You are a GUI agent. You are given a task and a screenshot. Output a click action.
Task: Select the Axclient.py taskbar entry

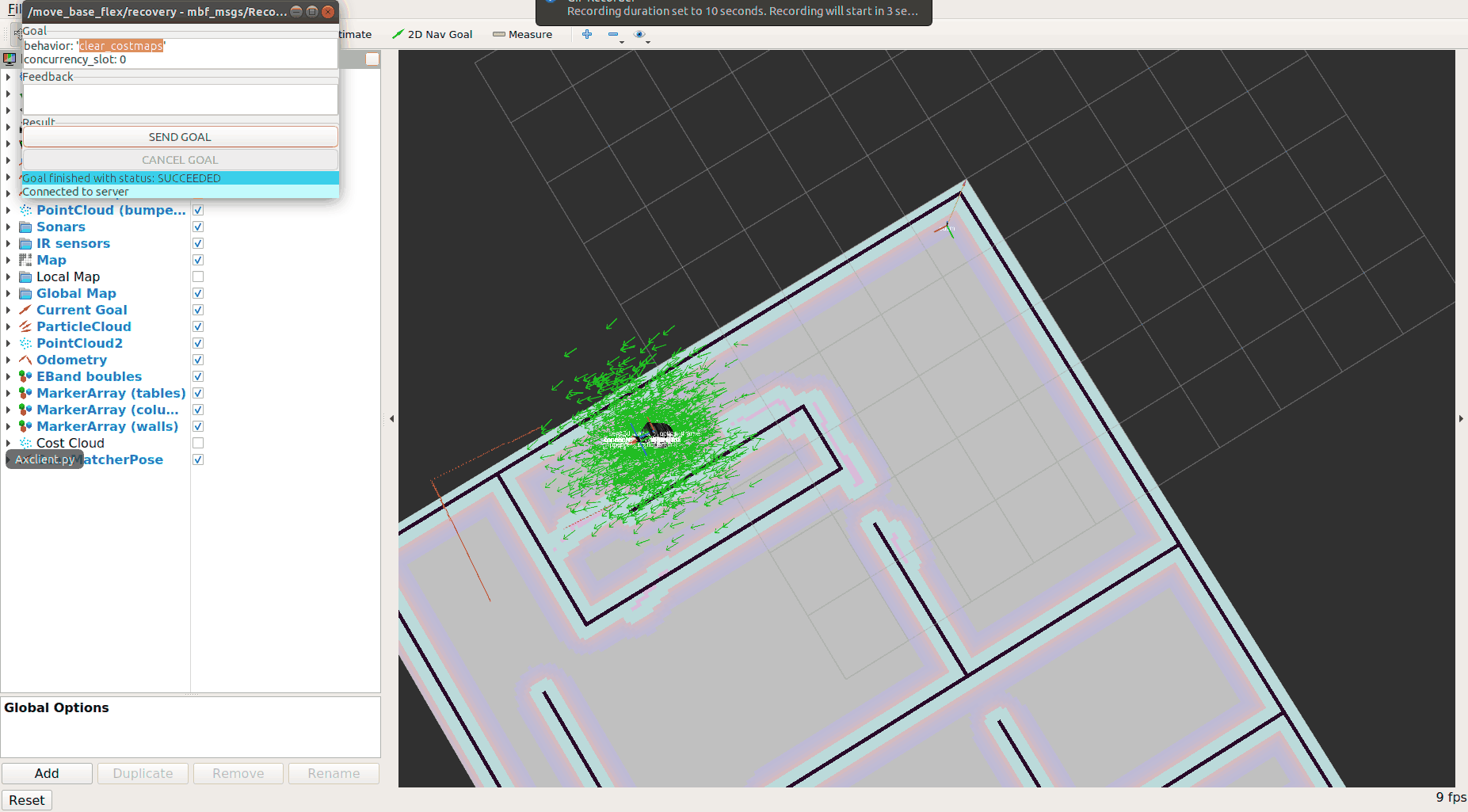click(x=44, y=459)
